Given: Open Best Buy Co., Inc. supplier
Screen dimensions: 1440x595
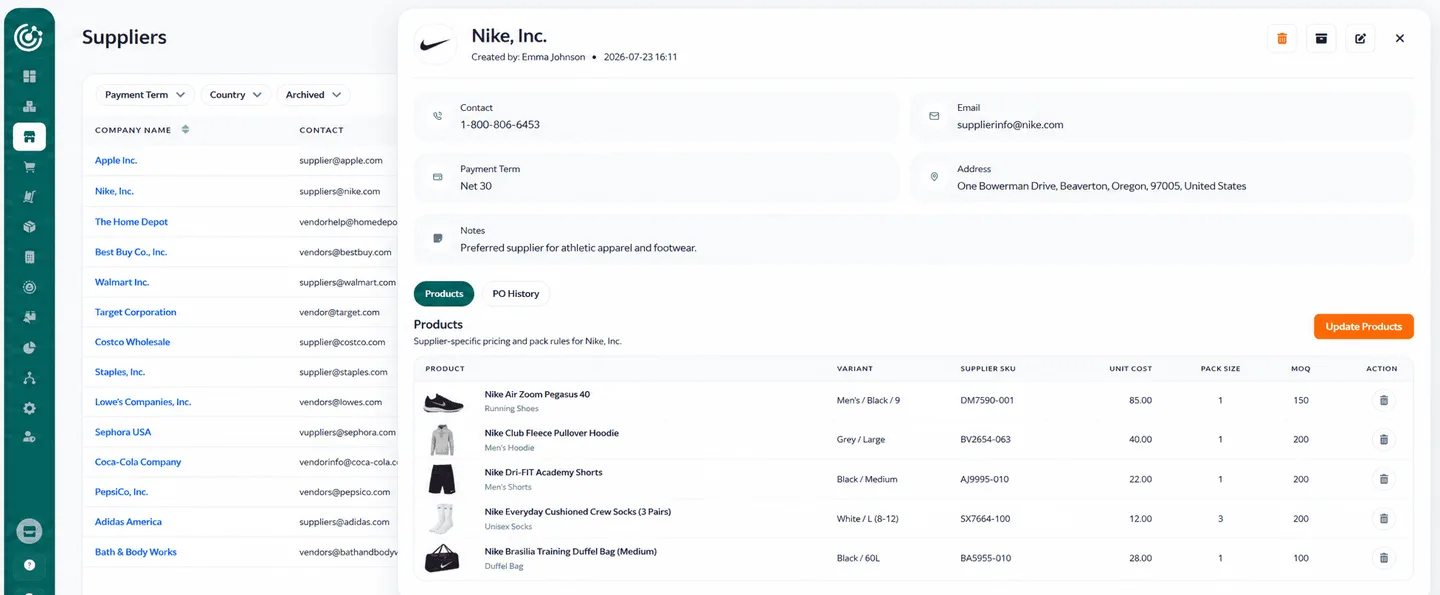Looking at the screenshot, I should pos(131,252).
